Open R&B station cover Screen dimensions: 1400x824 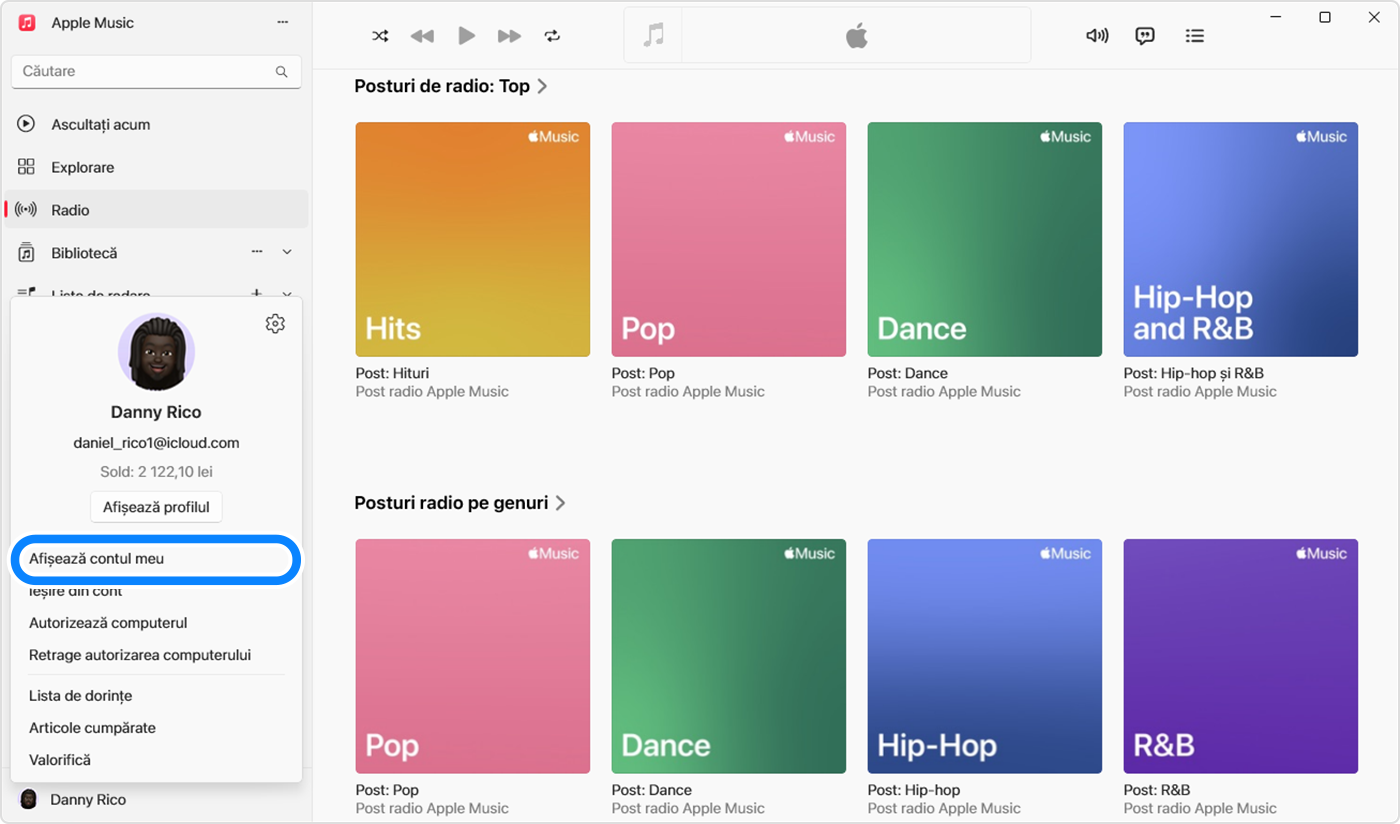coord(1241,656)
